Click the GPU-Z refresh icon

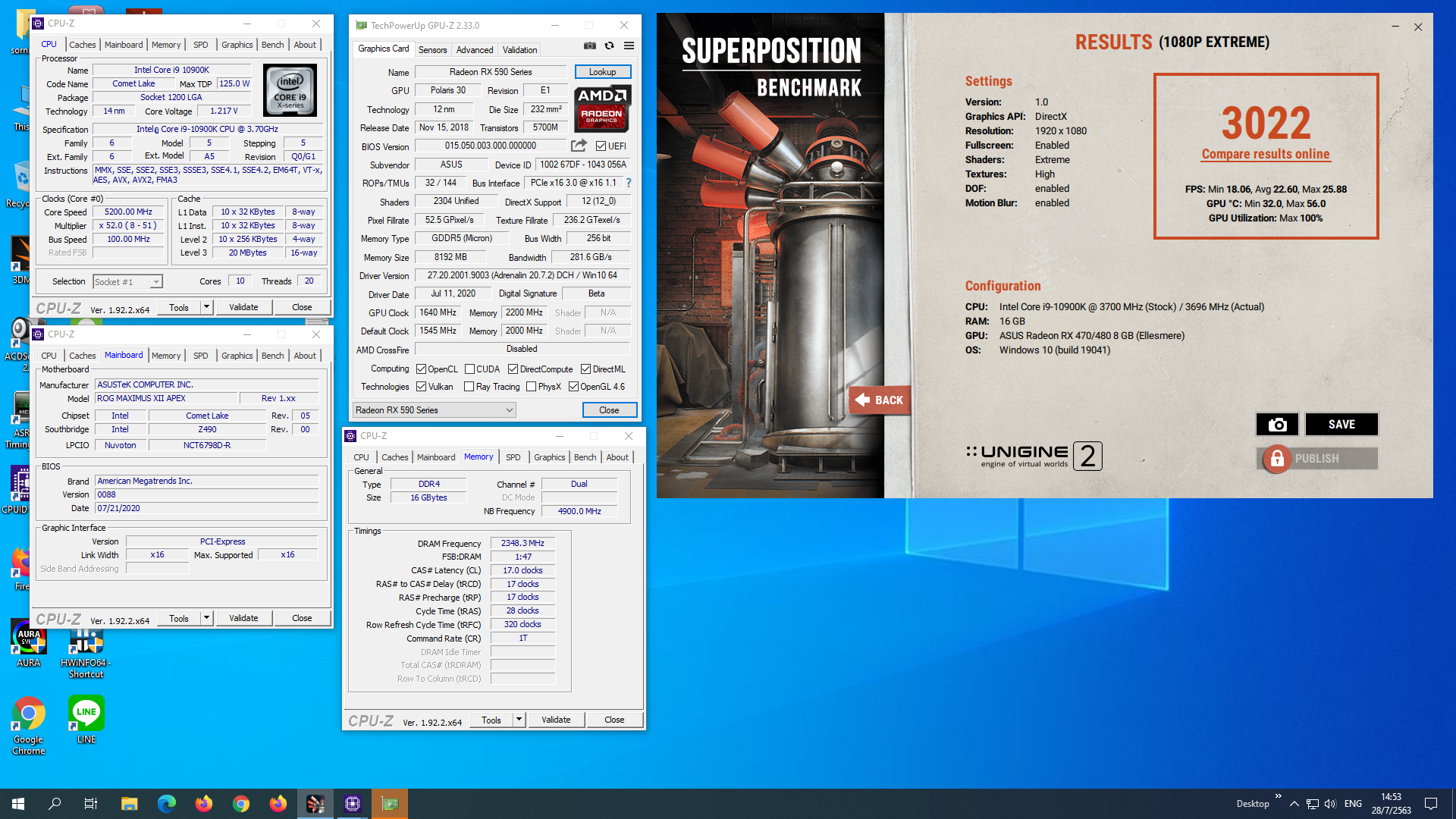click(x=609, y=45)
